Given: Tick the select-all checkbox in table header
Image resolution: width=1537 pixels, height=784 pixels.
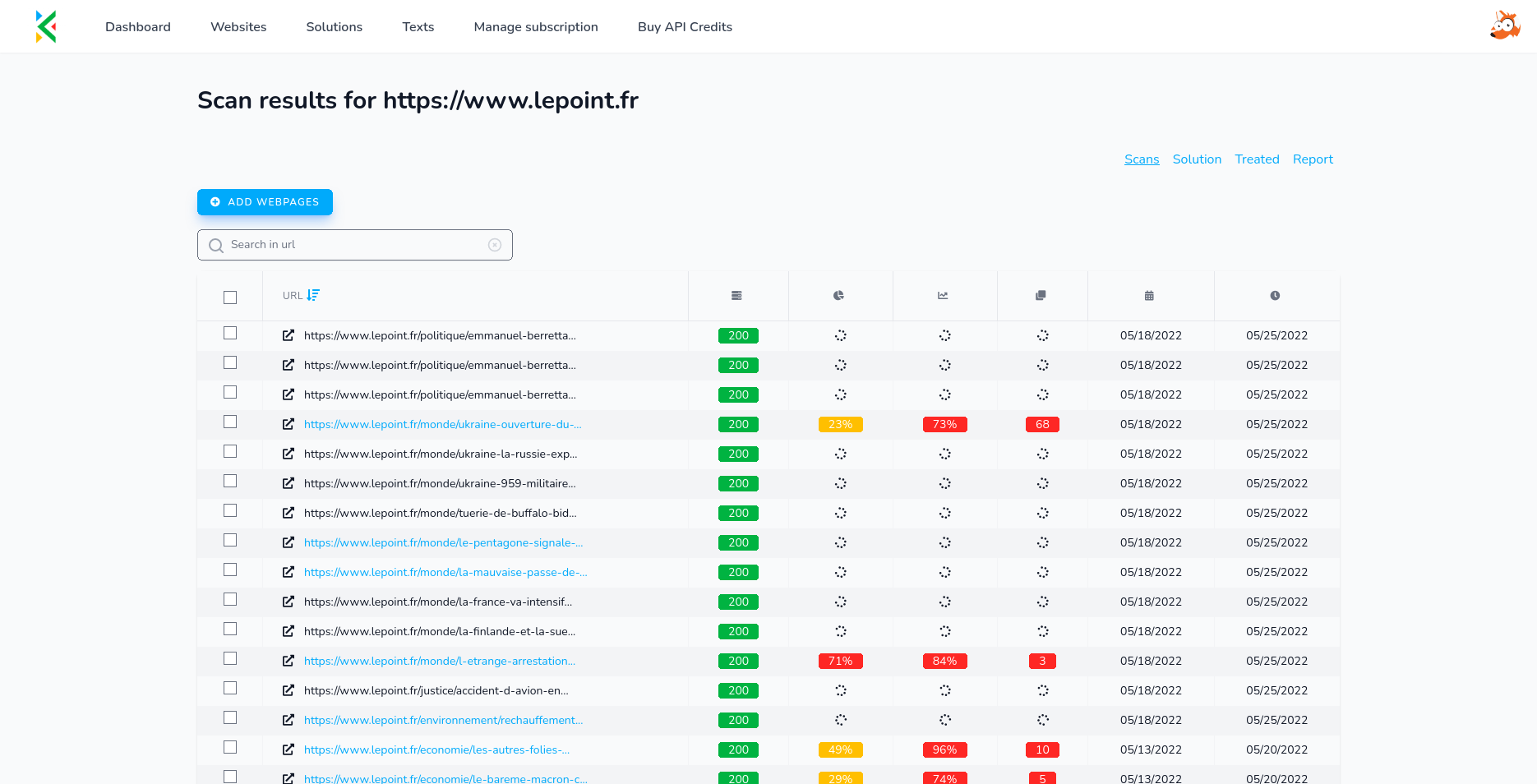Looking at the screenshot, I should click(x=230, y=297).
